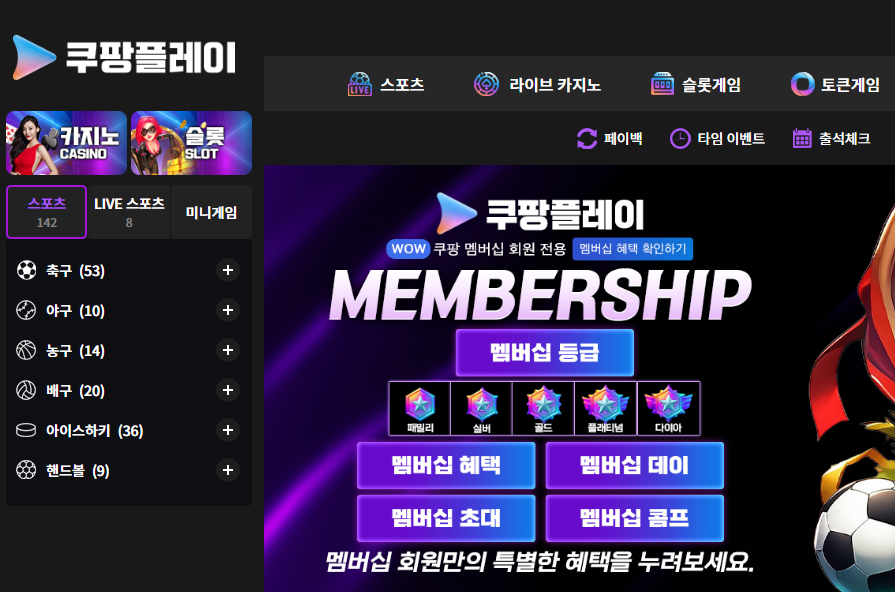The image size is (895, 592).
Task: Expand the 아이스하키 (36) category
Action: coord(228,430)
